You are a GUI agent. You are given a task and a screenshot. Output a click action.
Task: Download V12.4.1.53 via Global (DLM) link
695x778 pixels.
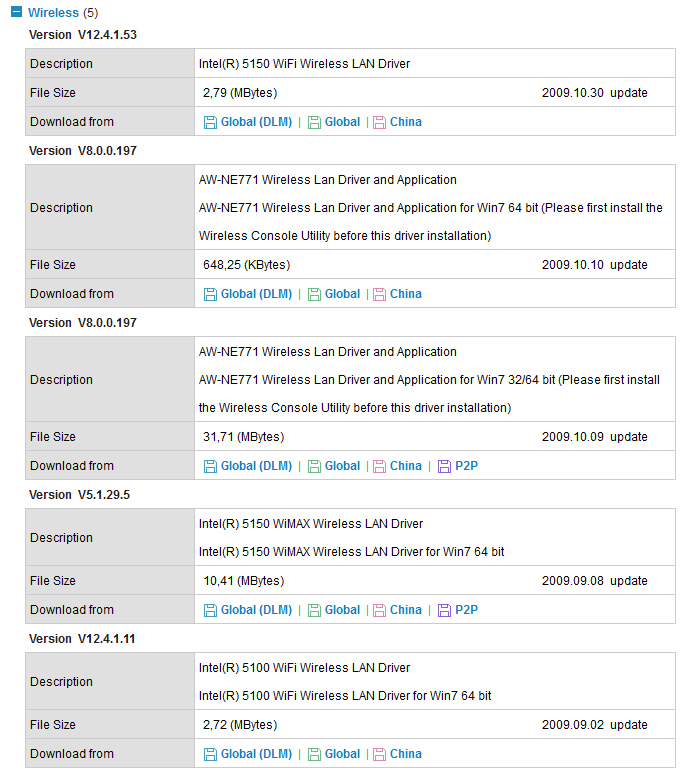[x=256, y=122]
